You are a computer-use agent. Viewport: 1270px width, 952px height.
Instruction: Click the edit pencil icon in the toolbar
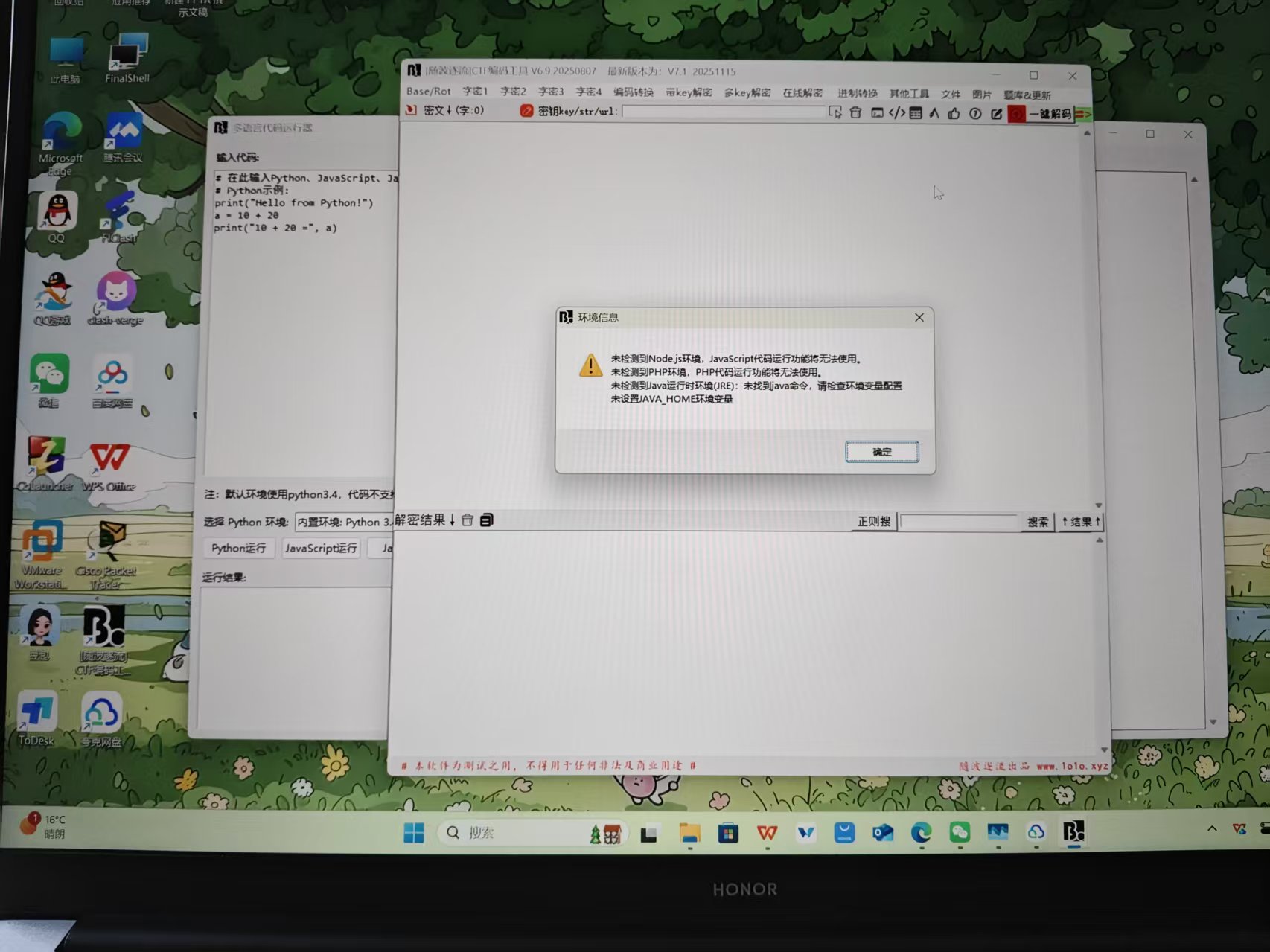click(996, 114)
